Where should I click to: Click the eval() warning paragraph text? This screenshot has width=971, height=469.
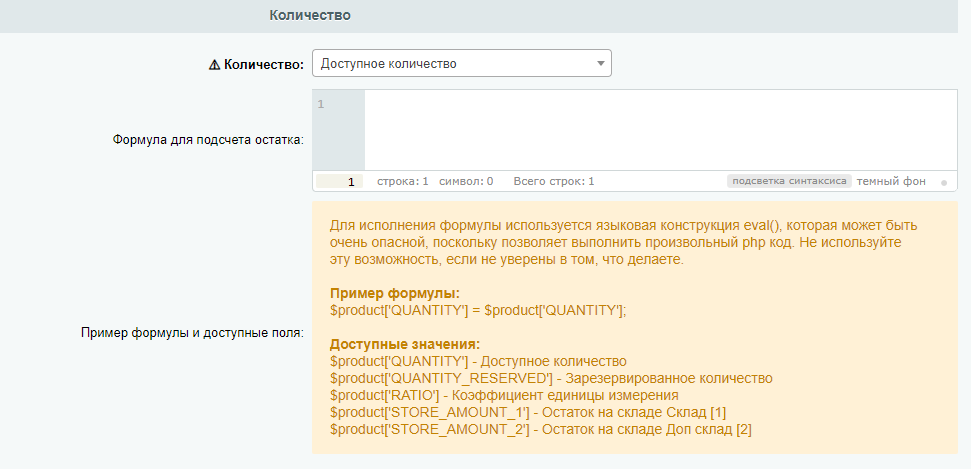pyautogui.click(x=624, y=242)
